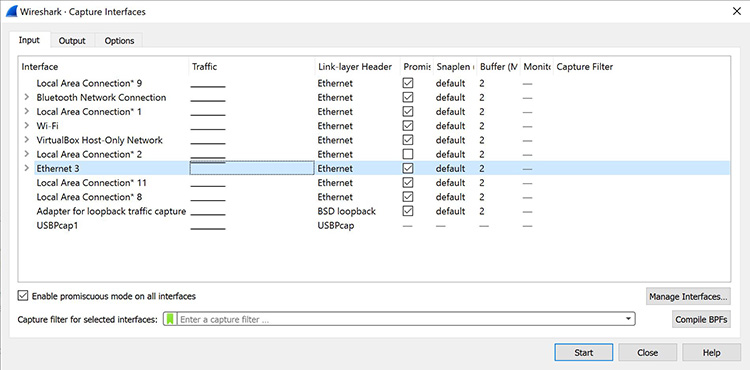Select Adapter for loopback traffic capture
The image size is (750, 370).
[x=111, y=211]
